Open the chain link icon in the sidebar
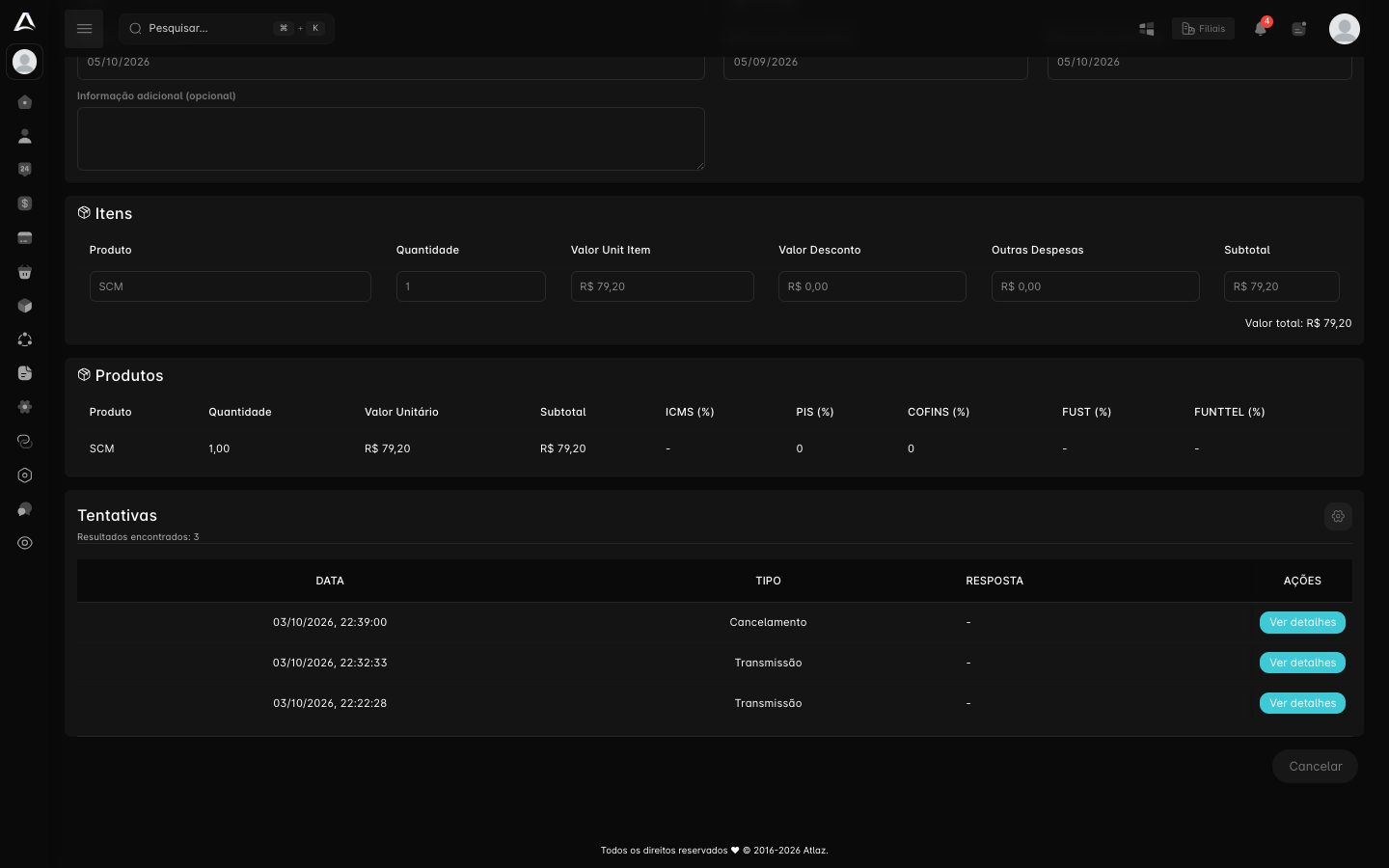Screen dimensions: 1389x868 [25, 441]
